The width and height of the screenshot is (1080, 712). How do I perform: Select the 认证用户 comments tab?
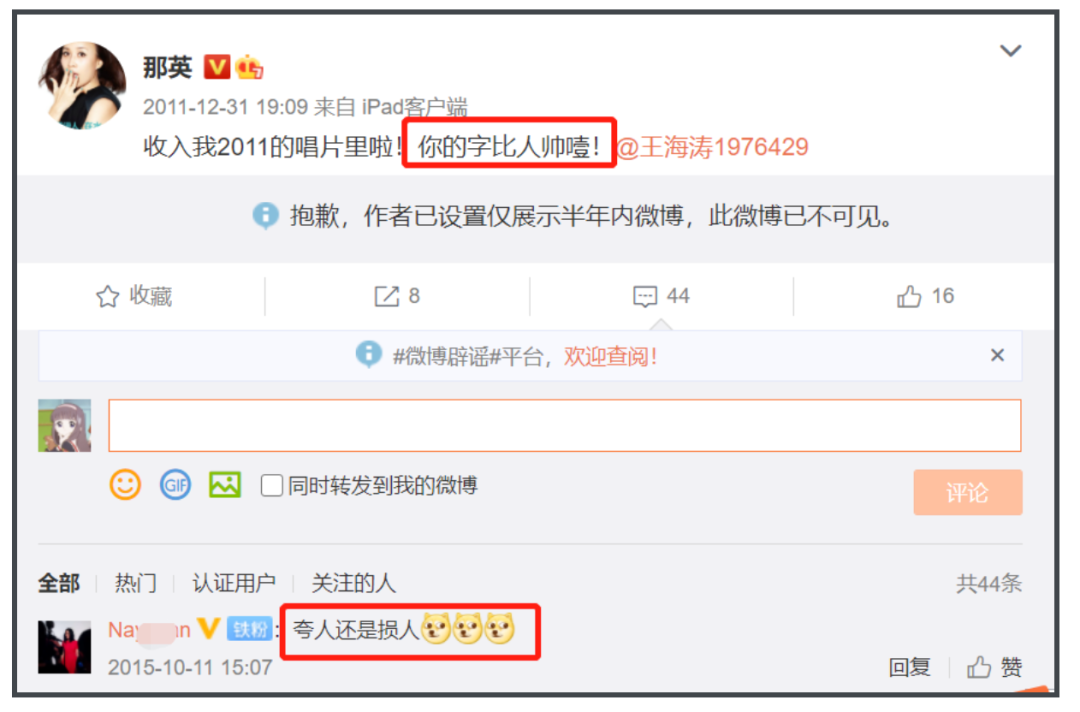[234, 583]
